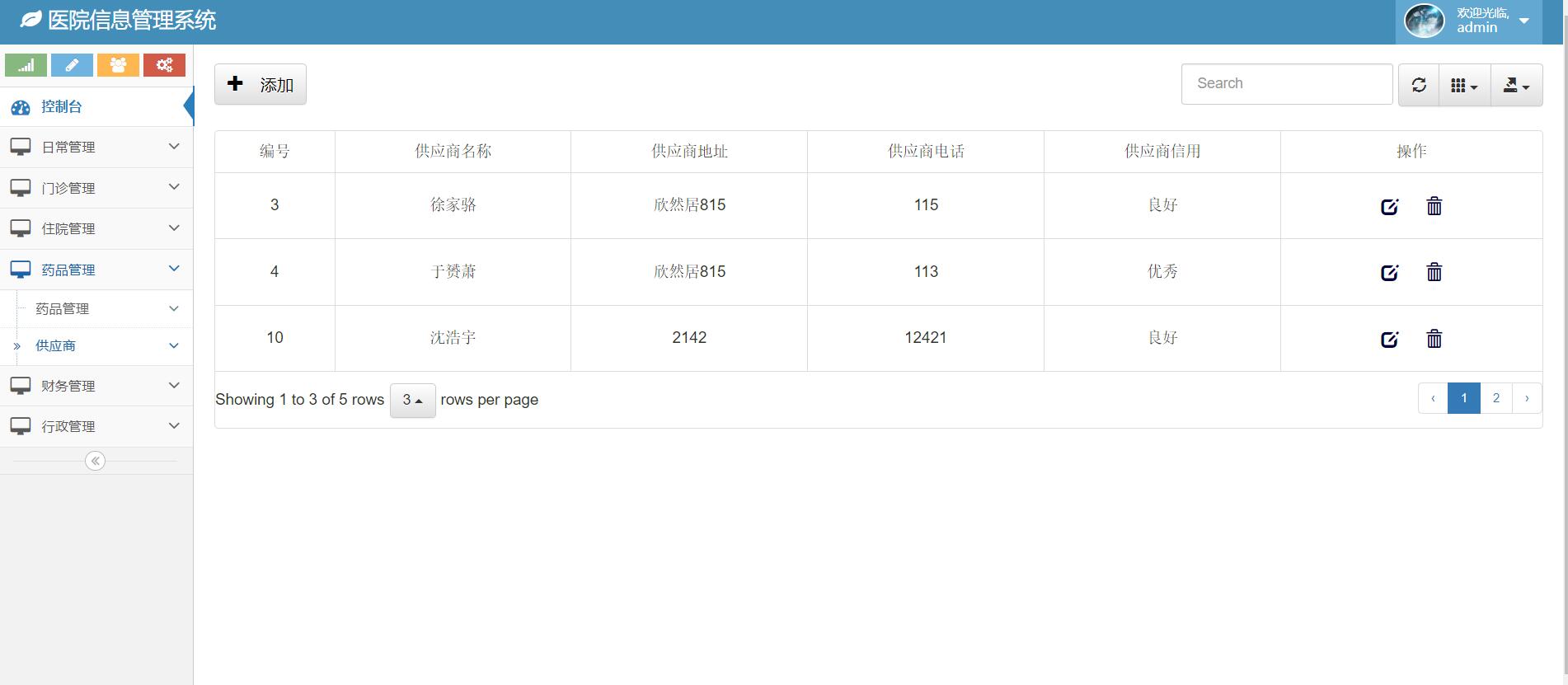Click the red gears shortcut button
This screenshot has width=1568, height=685.
point(164,65)
